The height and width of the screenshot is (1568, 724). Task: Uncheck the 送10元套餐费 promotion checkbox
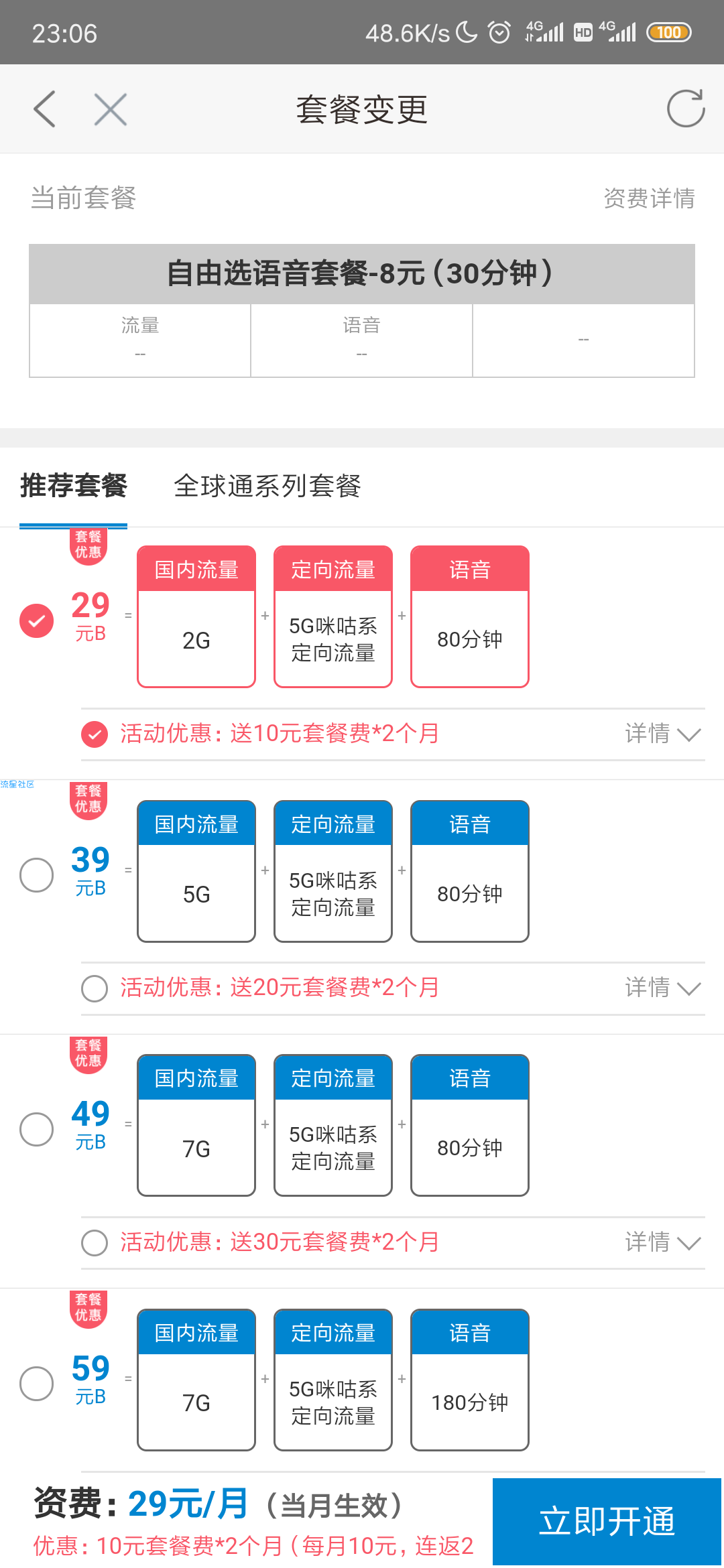(95, 734)
